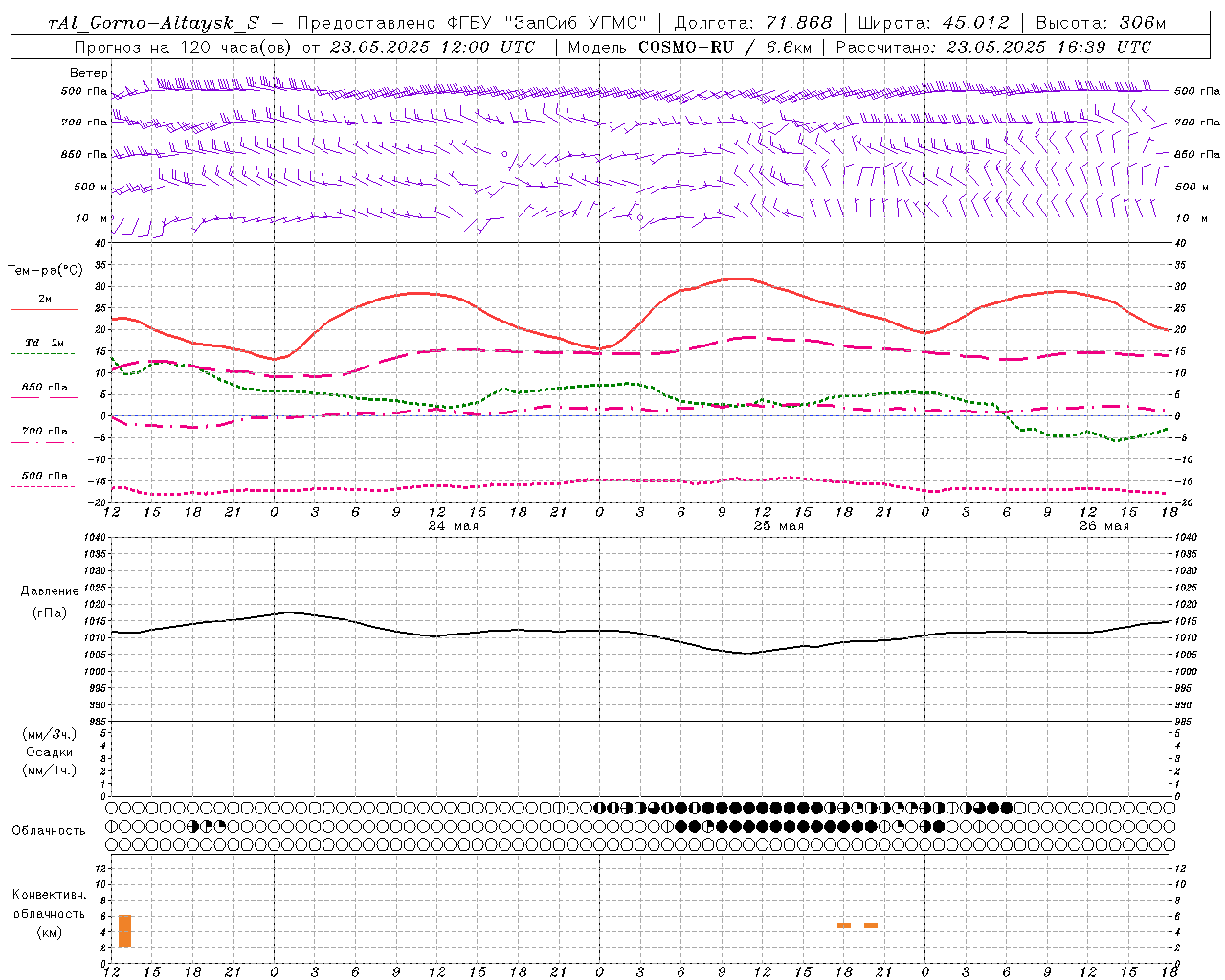Click the '(мм/3ч.)' precipitation unit label
The width and height of the screenshot is (1225, 980).
tap(50, 734)
